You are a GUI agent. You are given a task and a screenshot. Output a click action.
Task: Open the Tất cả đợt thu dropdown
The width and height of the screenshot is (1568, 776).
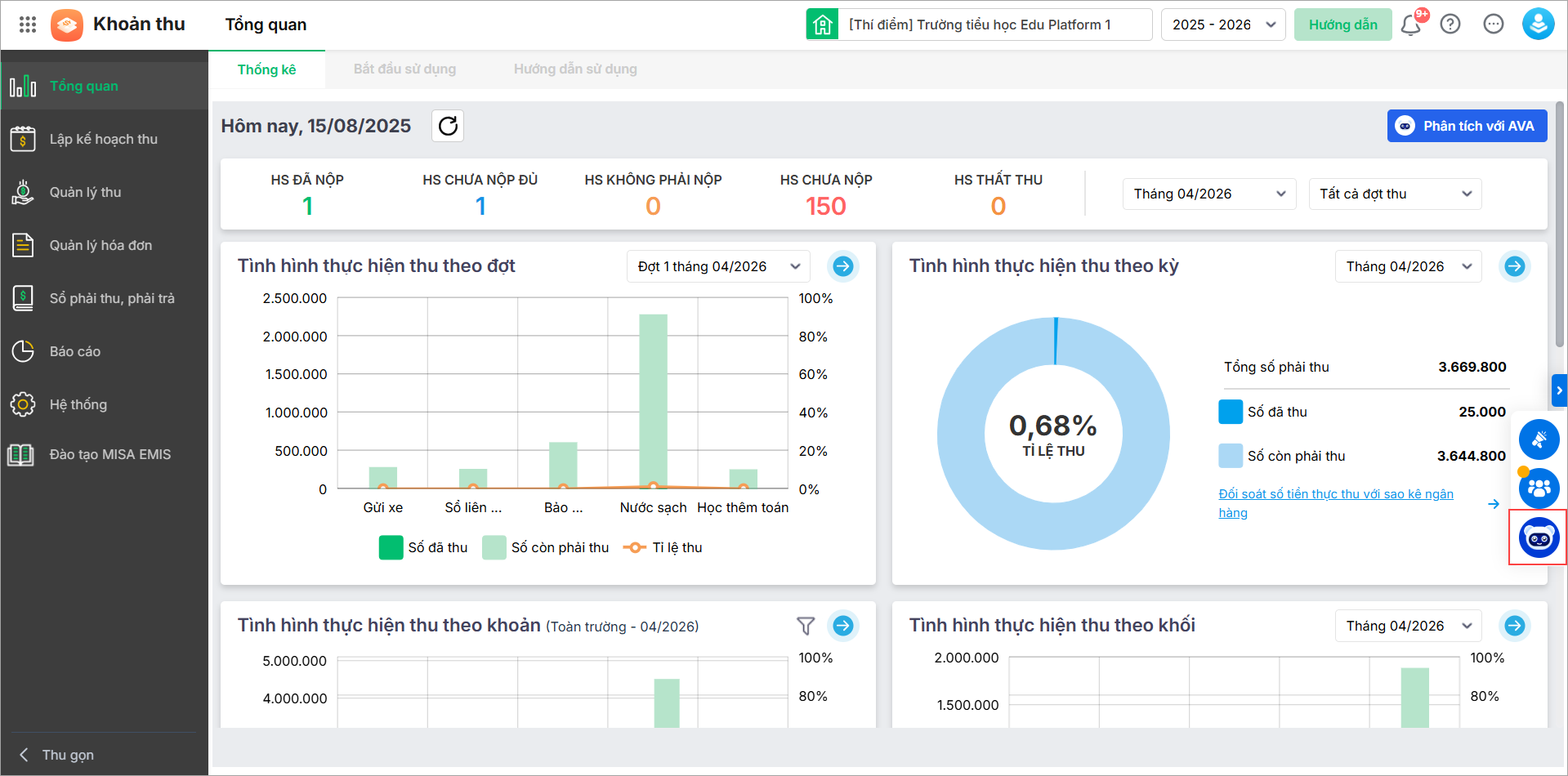pyautogui.click(x=1395, y=194)
